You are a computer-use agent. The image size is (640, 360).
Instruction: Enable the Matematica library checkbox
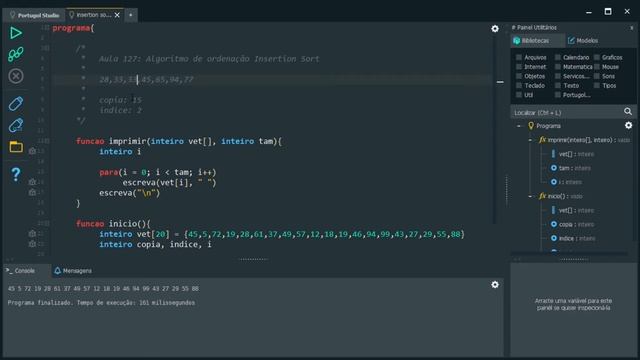(x=558, y=67)
